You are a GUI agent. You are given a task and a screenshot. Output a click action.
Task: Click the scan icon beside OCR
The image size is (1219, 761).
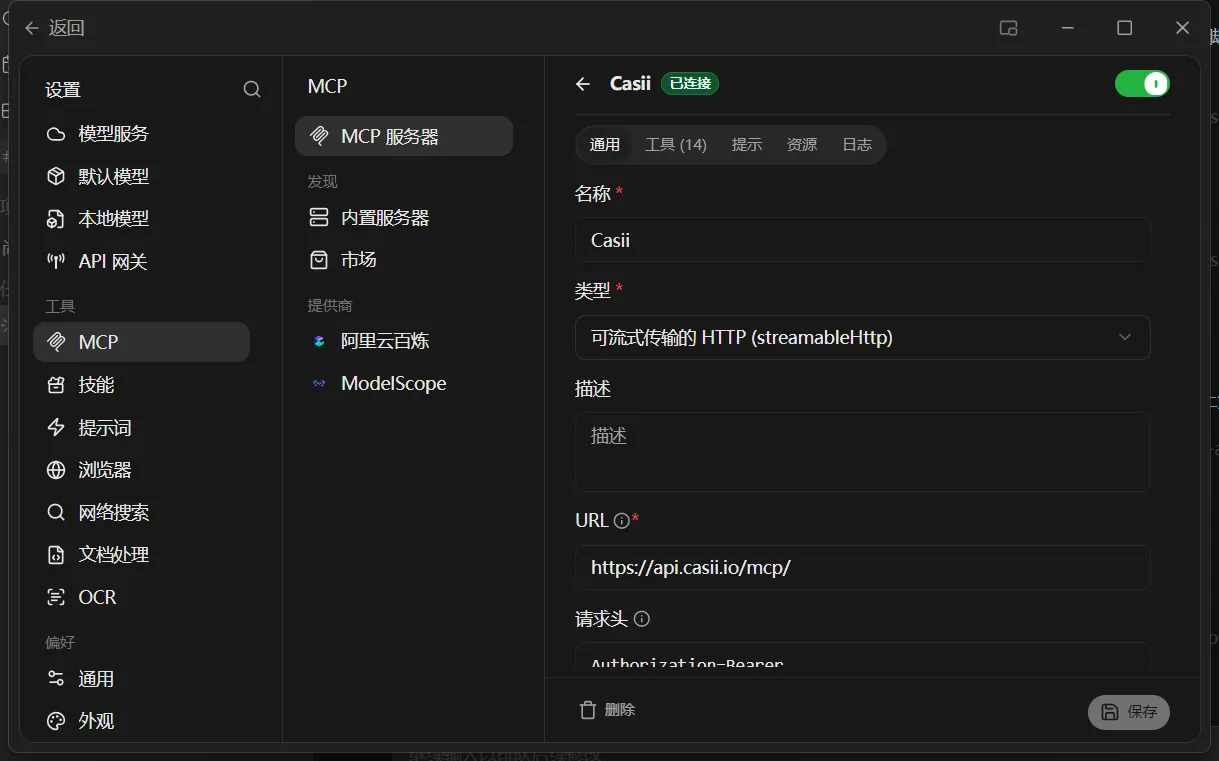point(56,597)
